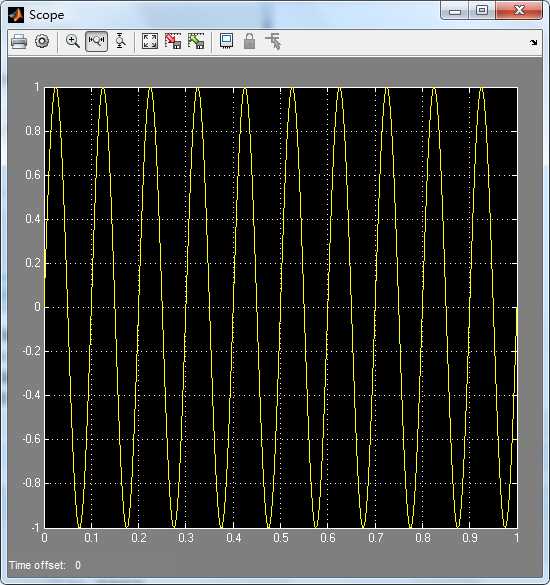The width and height of the screenshot is (550, 585).
Task: Click the Print icon in Scope toolbar
Action: (x=19, y=41)
